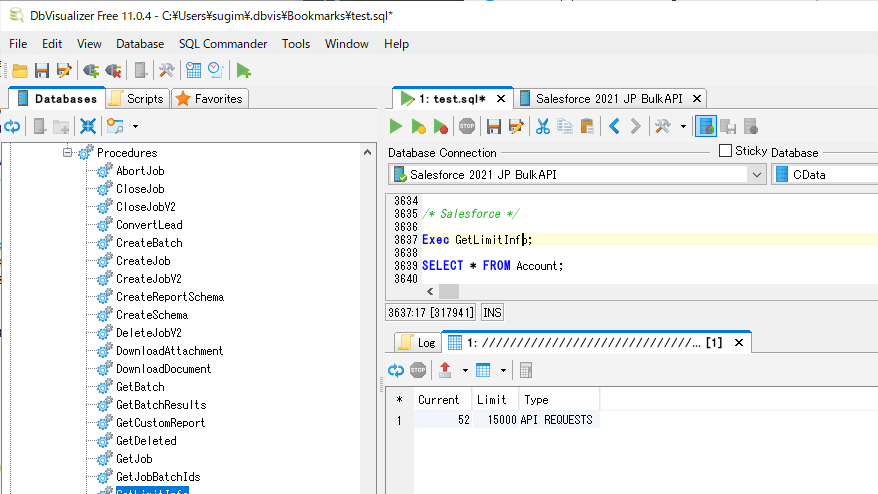Open the Salesforce 2021 JP BulkAPI tab
This screenshot has height=494, width=878.
click(609, 99)
